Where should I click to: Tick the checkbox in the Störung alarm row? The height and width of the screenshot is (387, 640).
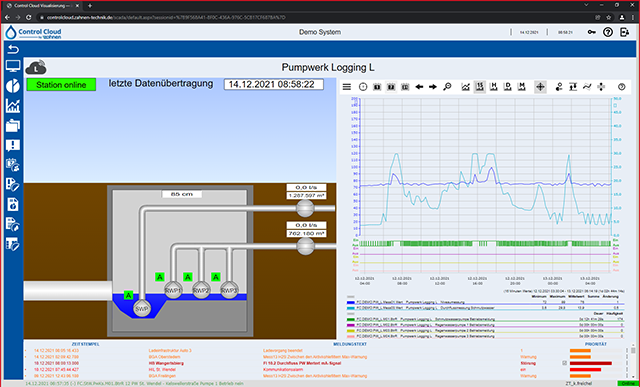click(564, 363)
